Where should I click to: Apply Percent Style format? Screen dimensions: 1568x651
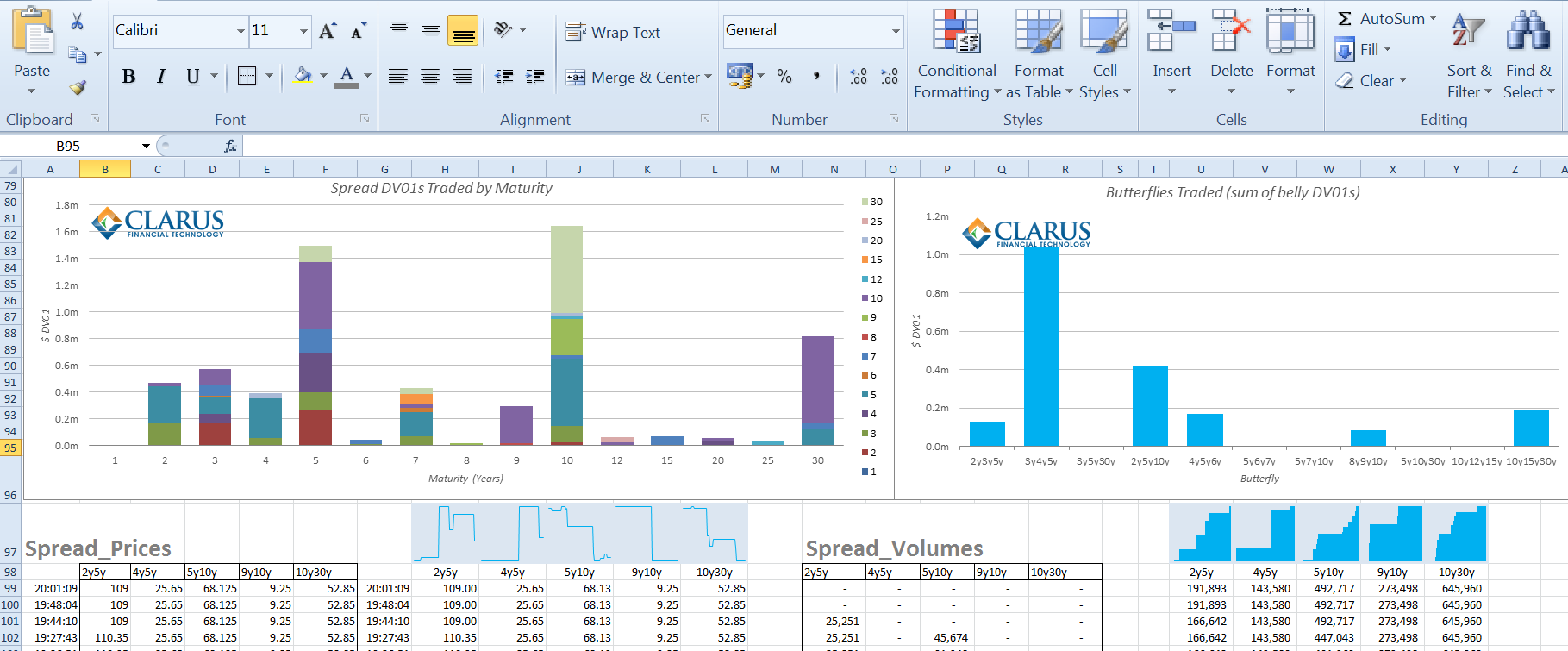pos(784,76)
